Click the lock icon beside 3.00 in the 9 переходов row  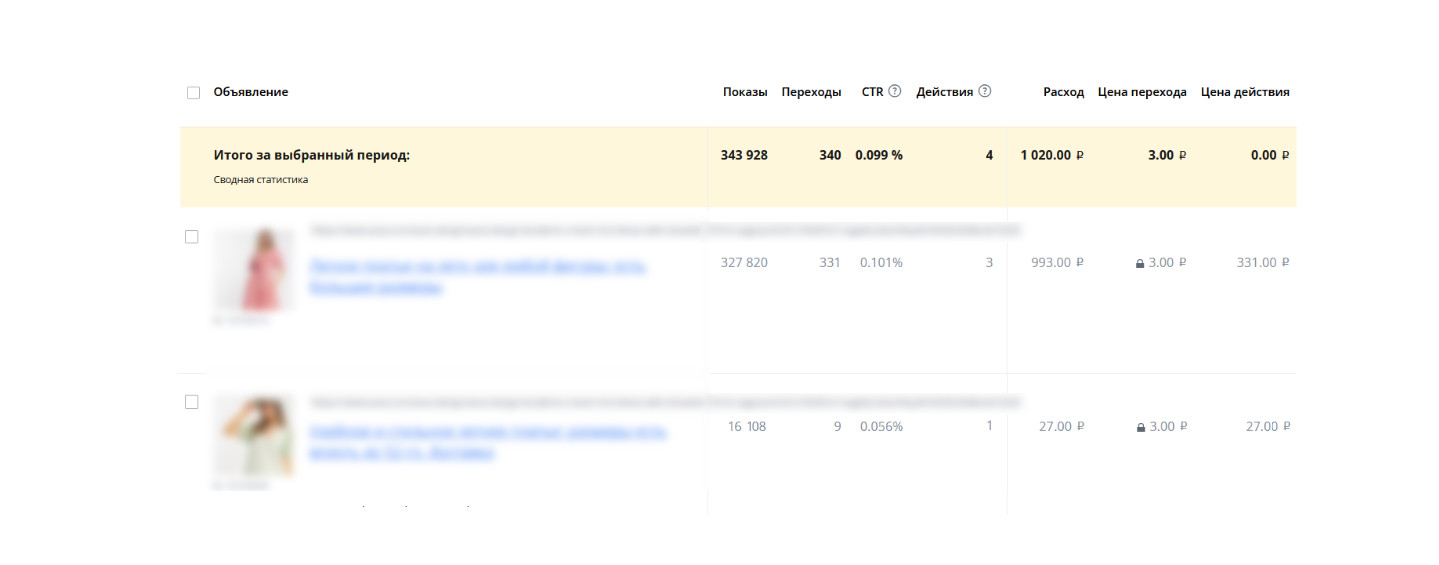coord(1140,427)
